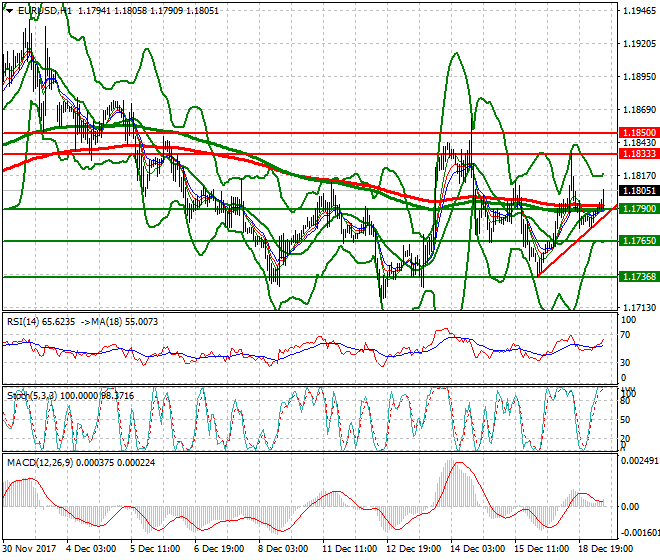Screen dimensions: 660x560
Task: Click the current price label 1.18051
Action: [x=639, y=191]
